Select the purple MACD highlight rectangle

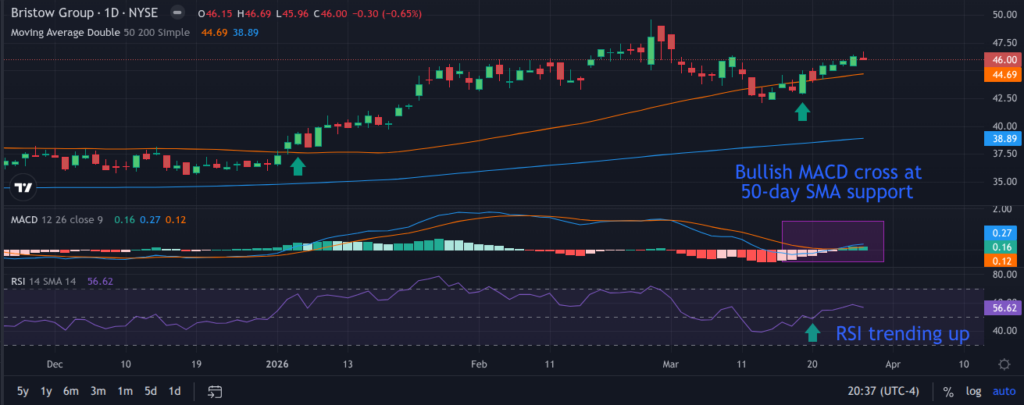[x=833, y=242]
